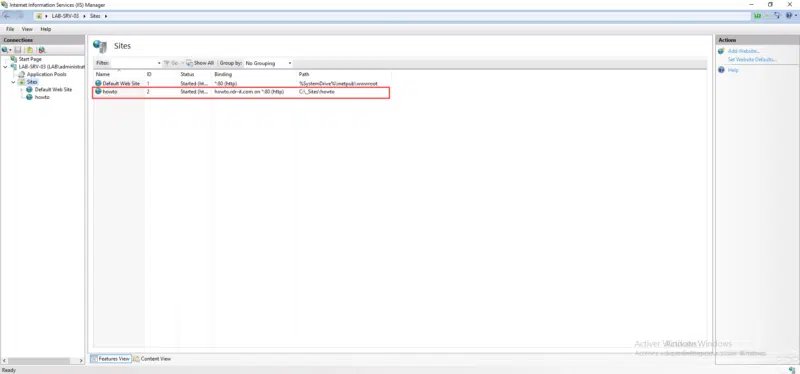Click the Delete Connection icon in Connections toolbar
800x374 pixels.
[42, 50]
